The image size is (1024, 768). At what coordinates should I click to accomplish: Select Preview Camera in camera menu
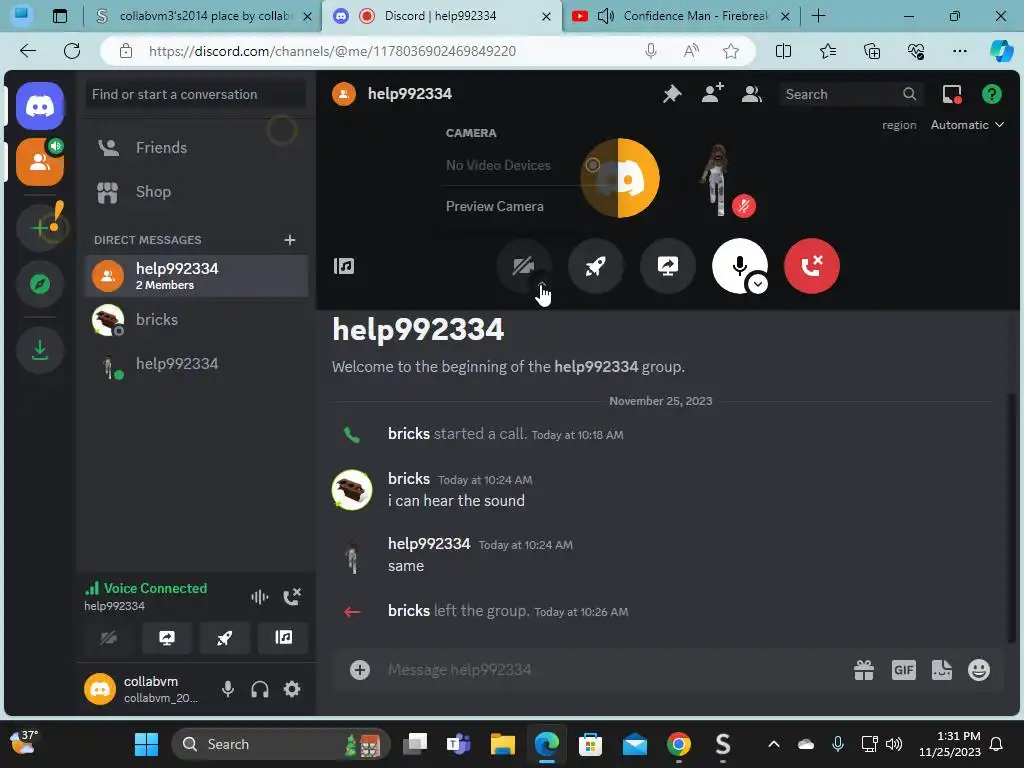click(494, 206)
